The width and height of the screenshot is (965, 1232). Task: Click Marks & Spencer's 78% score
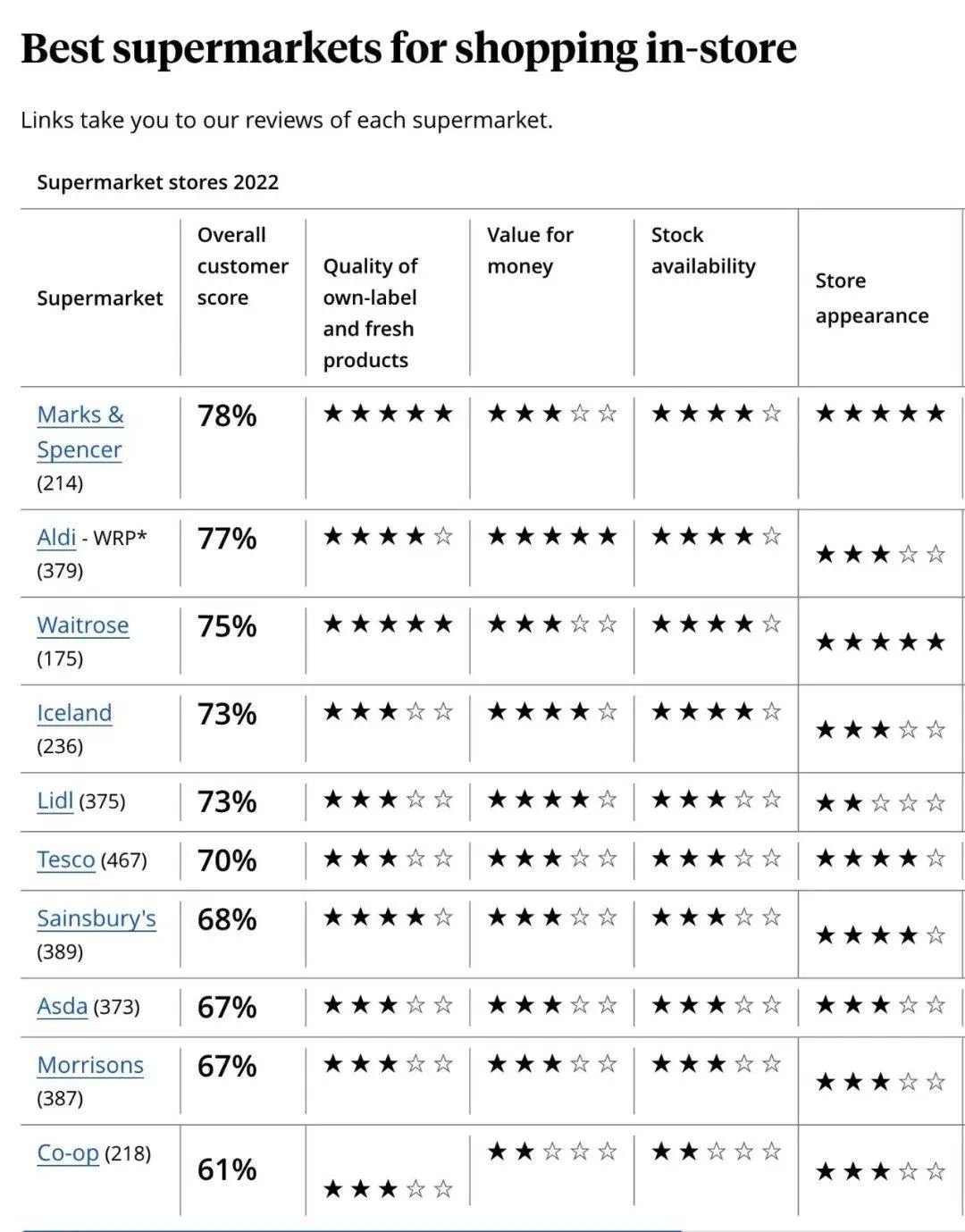coord(227,416)
